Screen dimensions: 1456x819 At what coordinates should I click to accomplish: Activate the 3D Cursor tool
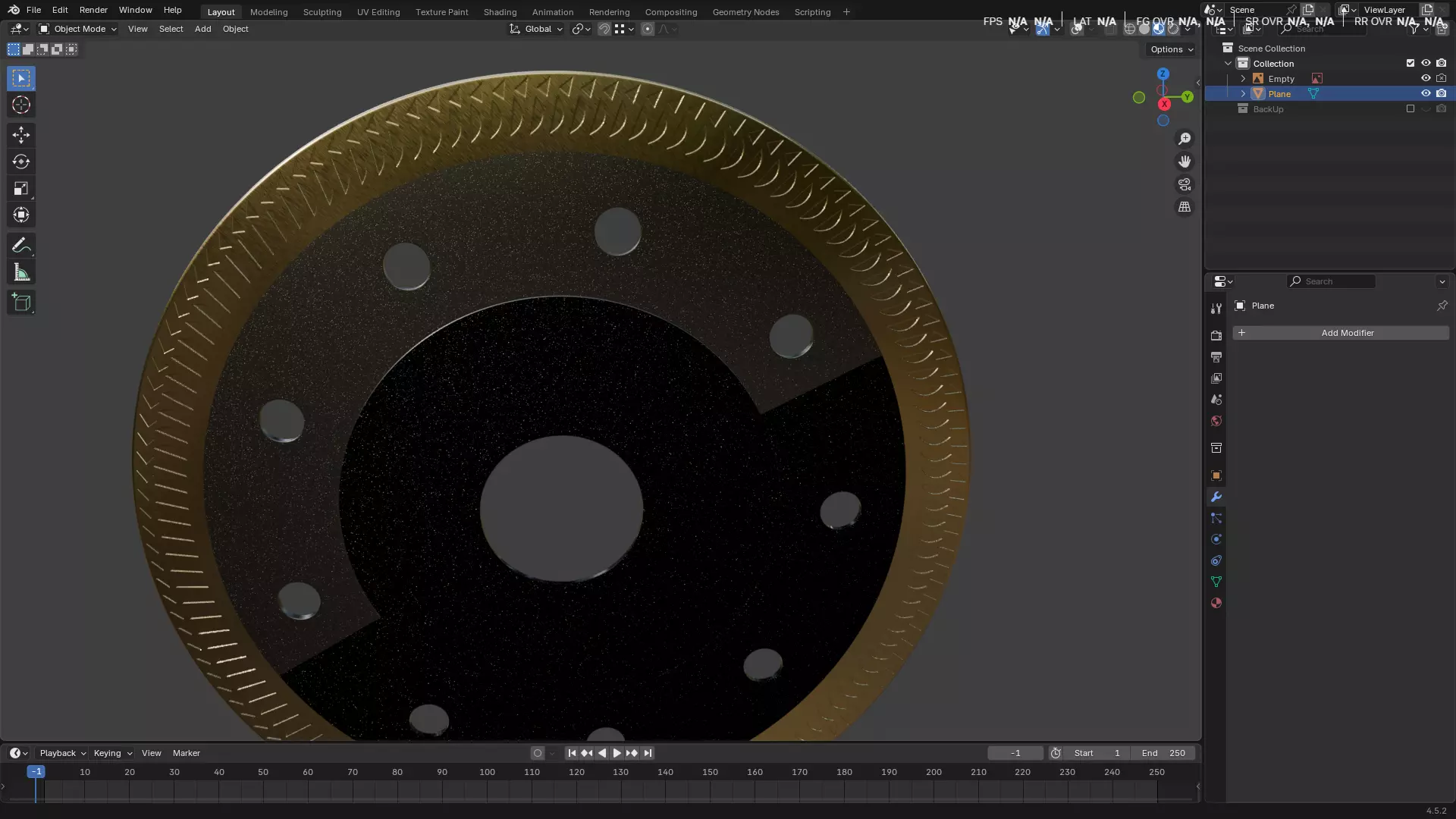(21, 105)
